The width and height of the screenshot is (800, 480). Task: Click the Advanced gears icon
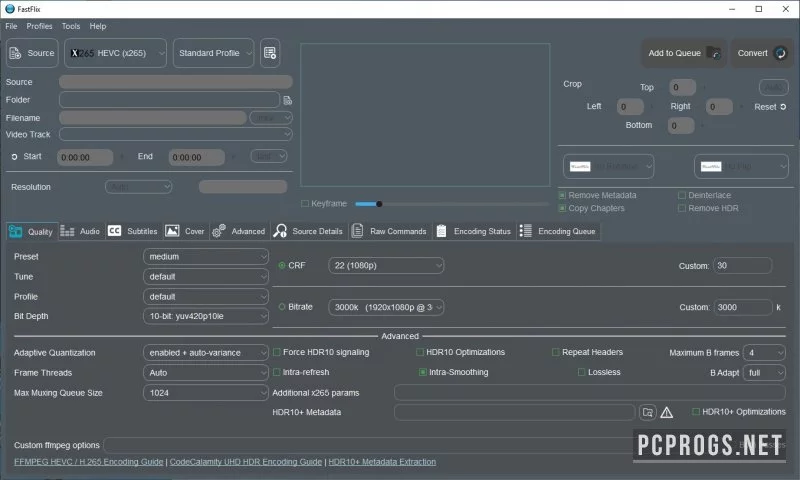[x=219, y=231]
